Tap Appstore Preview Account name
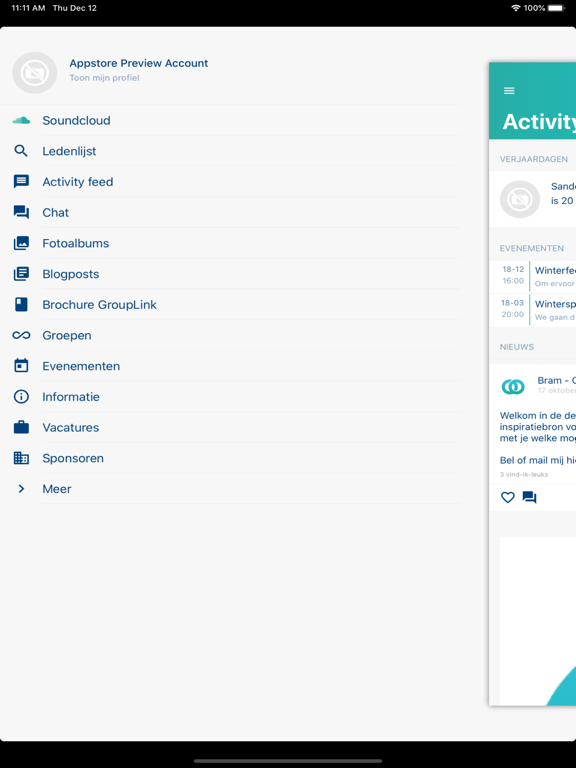Viewport: 576px width, 768px height. point(139,63)
